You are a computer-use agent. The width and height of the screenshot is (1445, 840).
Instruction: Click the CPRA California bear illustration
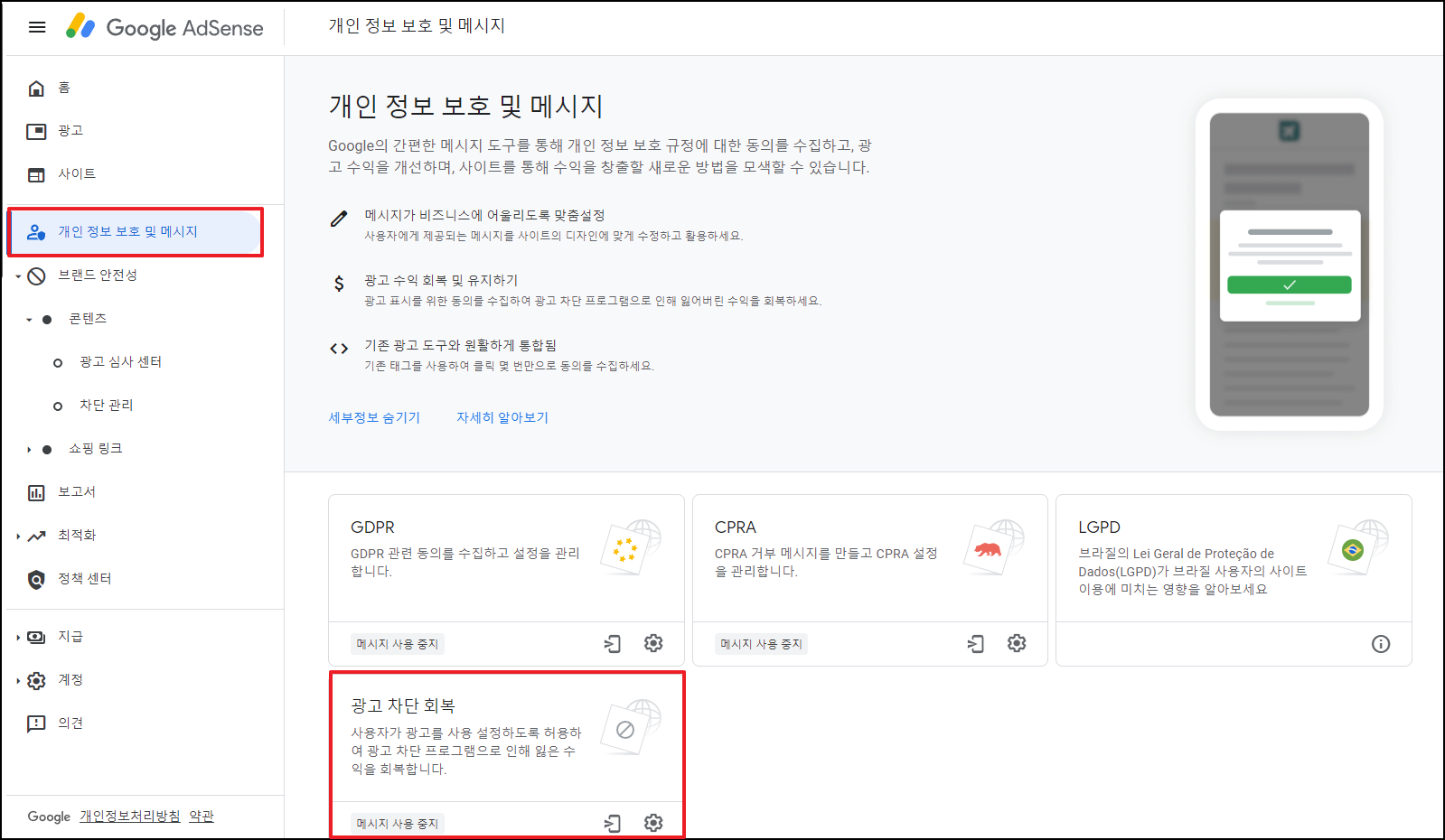(994, 547)
